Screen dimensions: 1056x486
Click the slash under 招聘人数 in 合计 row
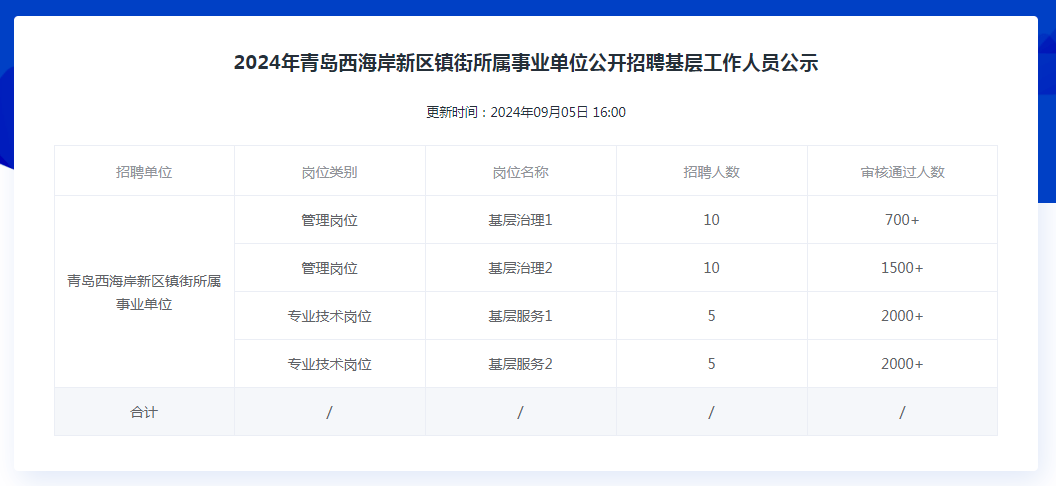(x=711, y=412)
